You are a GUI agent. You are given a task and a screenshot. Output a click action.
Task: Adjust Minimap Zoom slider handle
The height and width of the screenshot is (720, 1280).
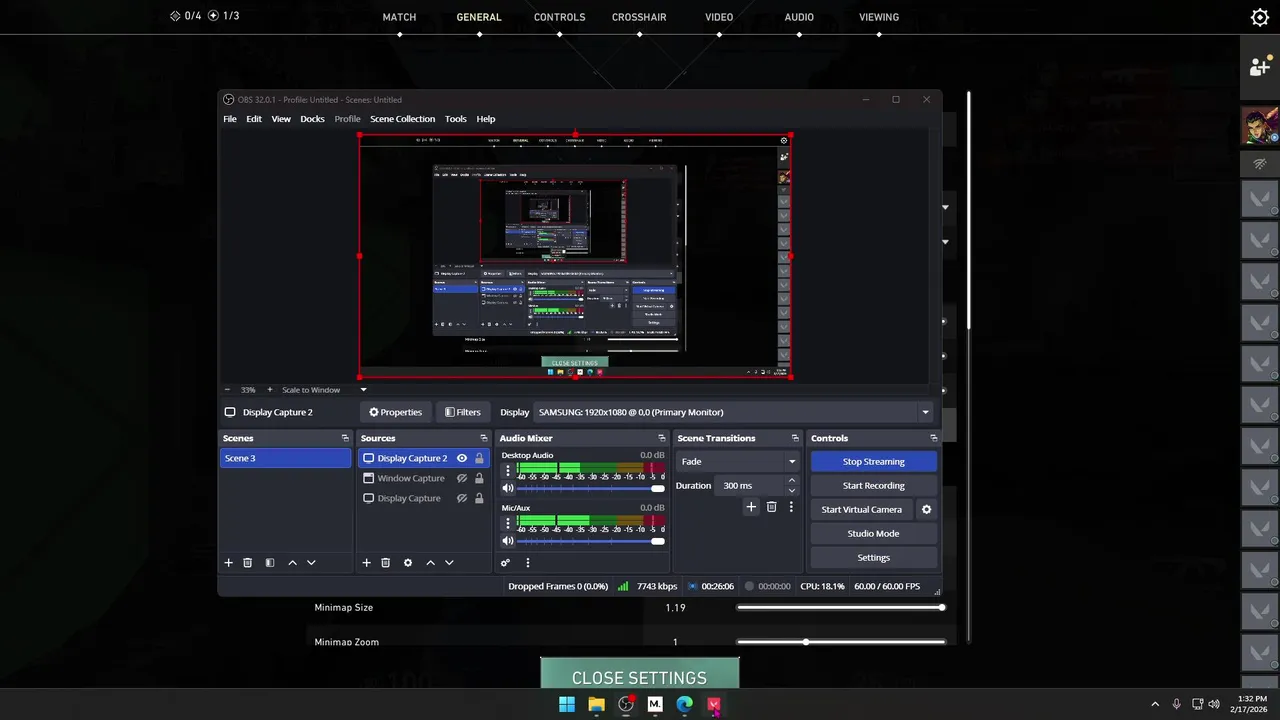point(806,642)
